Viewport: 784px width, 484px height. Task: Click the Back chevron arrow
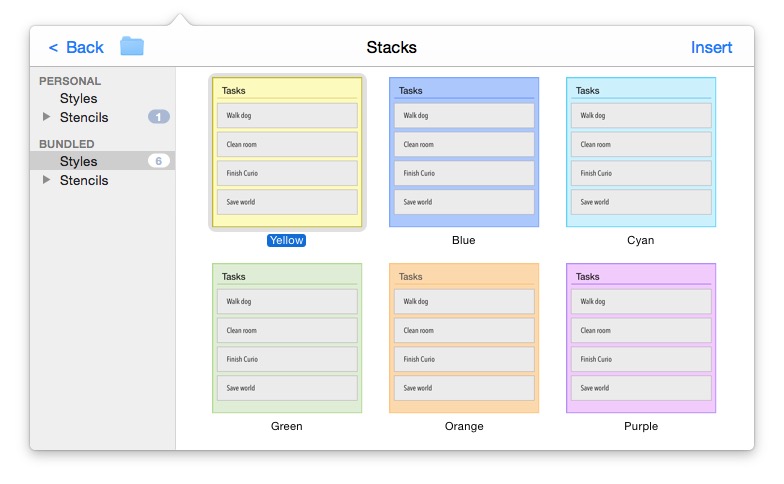coord(53,48)
